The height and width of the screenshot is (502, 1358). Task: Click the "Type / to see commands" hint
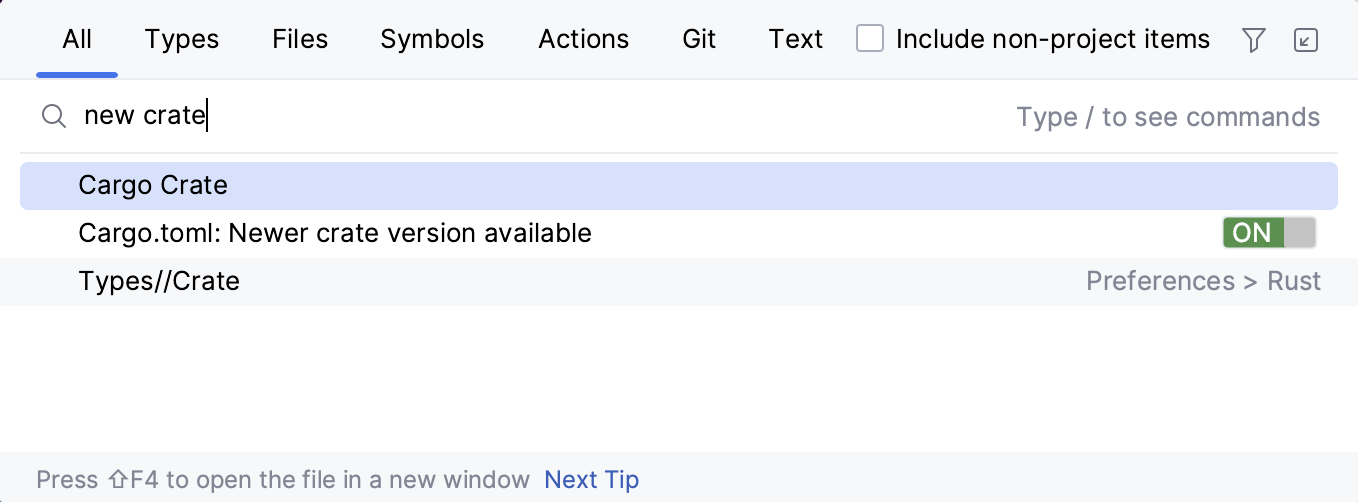(1168, 117)
